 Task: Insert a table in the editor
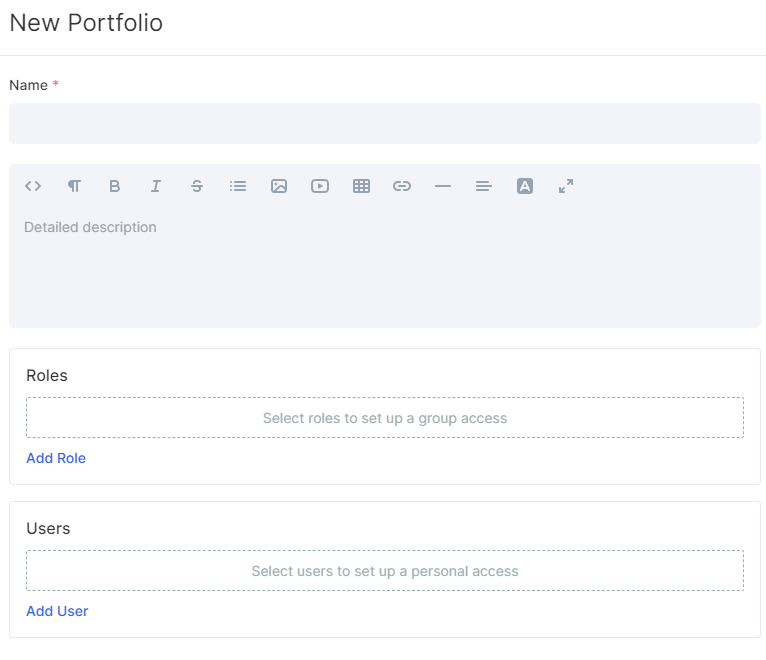pyautogui.click(x=361, y=186)
